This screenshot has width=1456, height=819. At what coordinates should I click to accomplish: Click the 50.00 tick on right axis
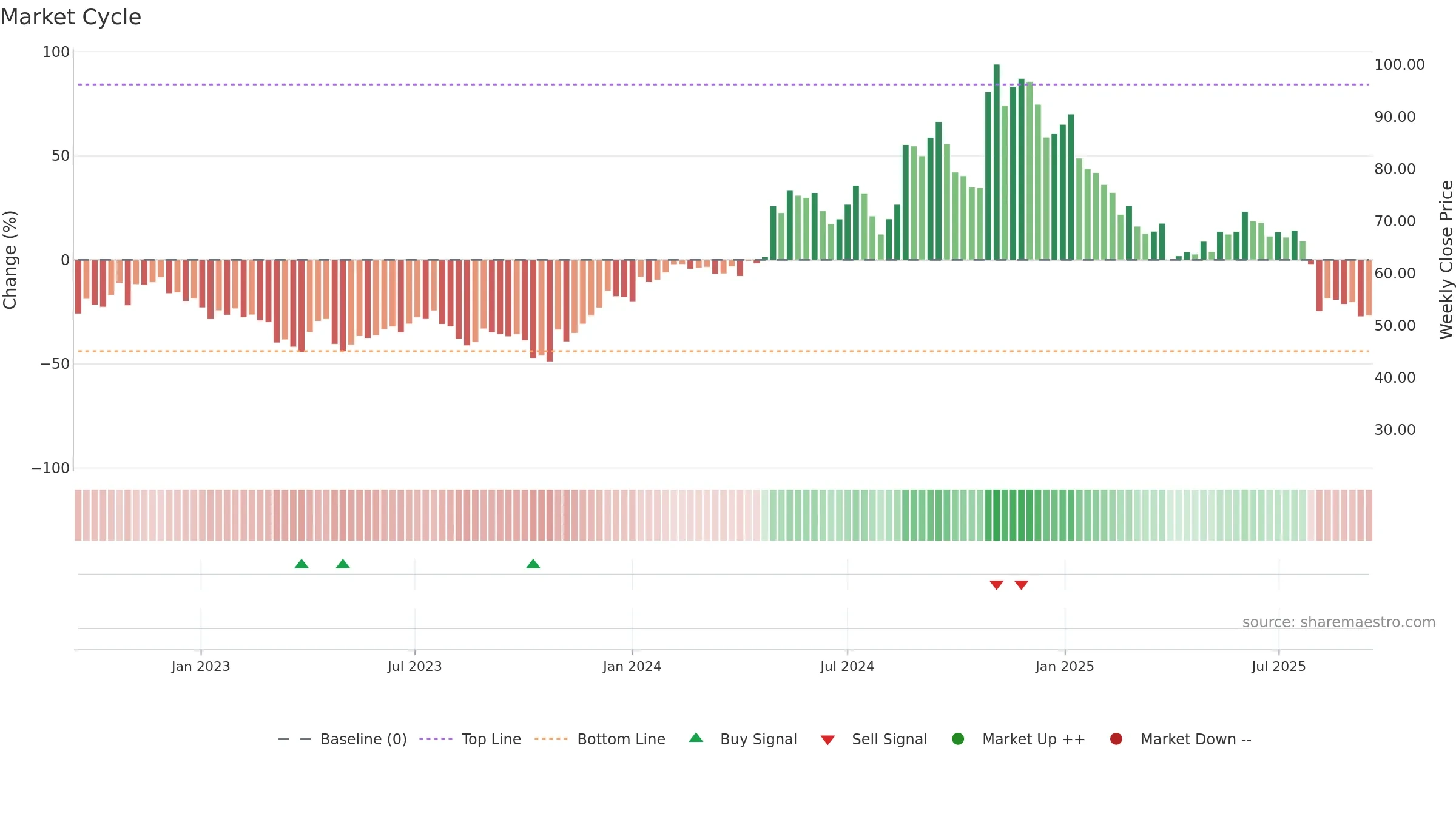tap(1395, 326)
